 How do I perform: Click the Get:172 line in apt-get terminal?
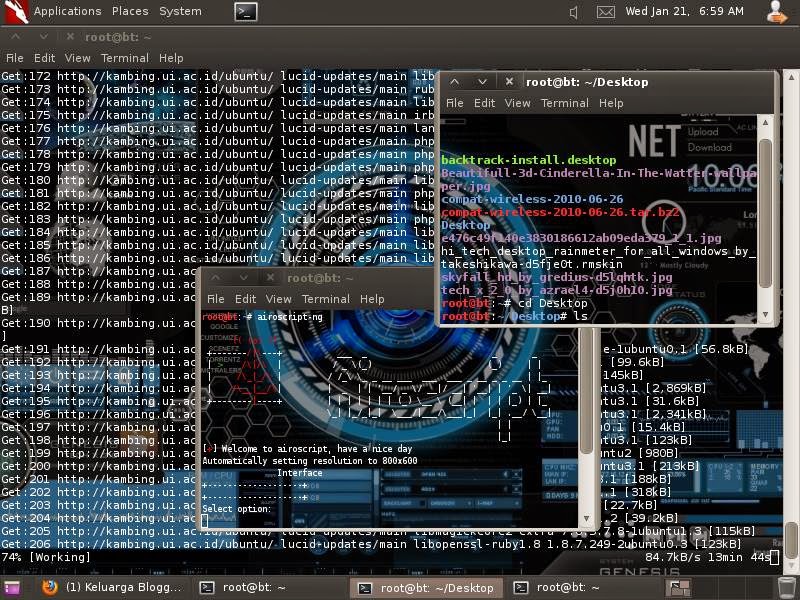218,77
